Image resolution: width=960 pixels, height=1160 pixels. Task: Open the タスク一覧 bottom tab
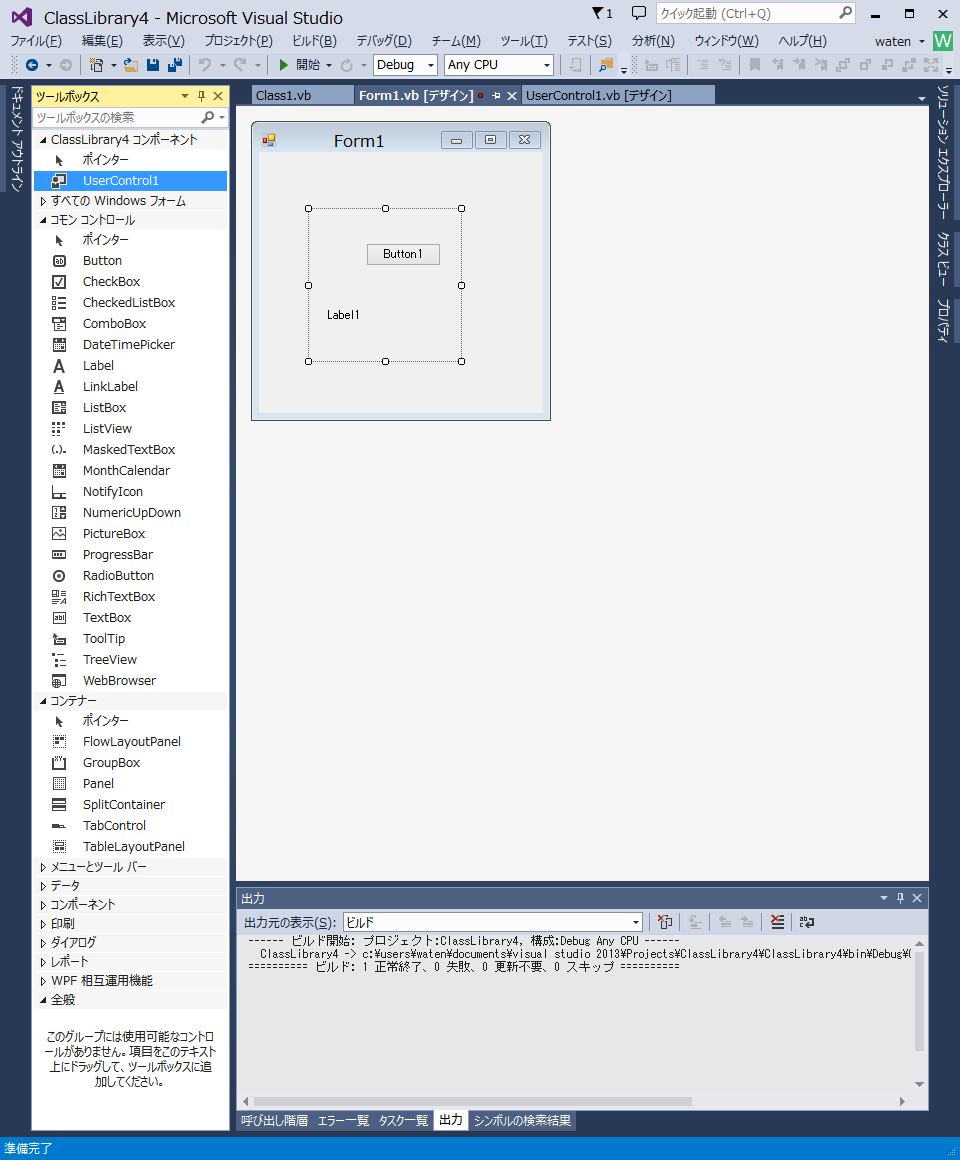403,1121
